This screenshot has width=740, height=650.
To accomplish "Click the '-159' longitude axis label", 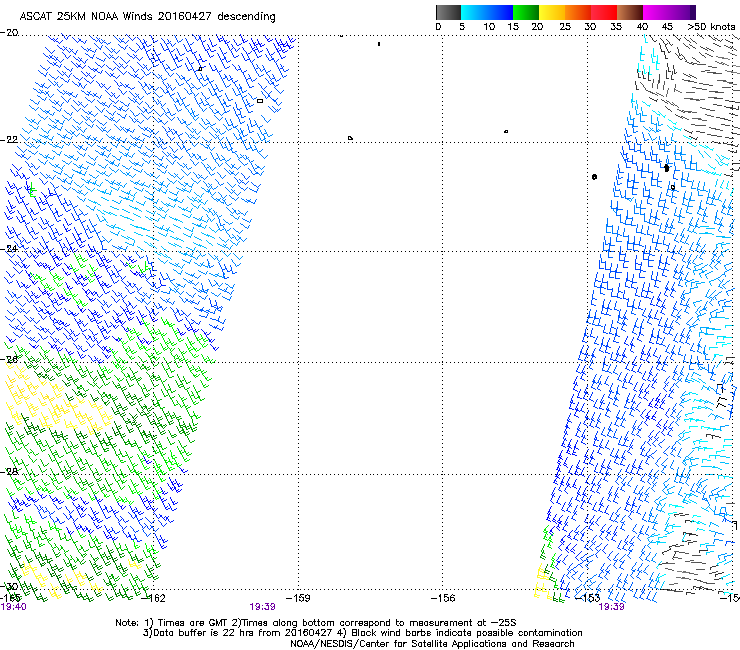I will coord(299,598).
